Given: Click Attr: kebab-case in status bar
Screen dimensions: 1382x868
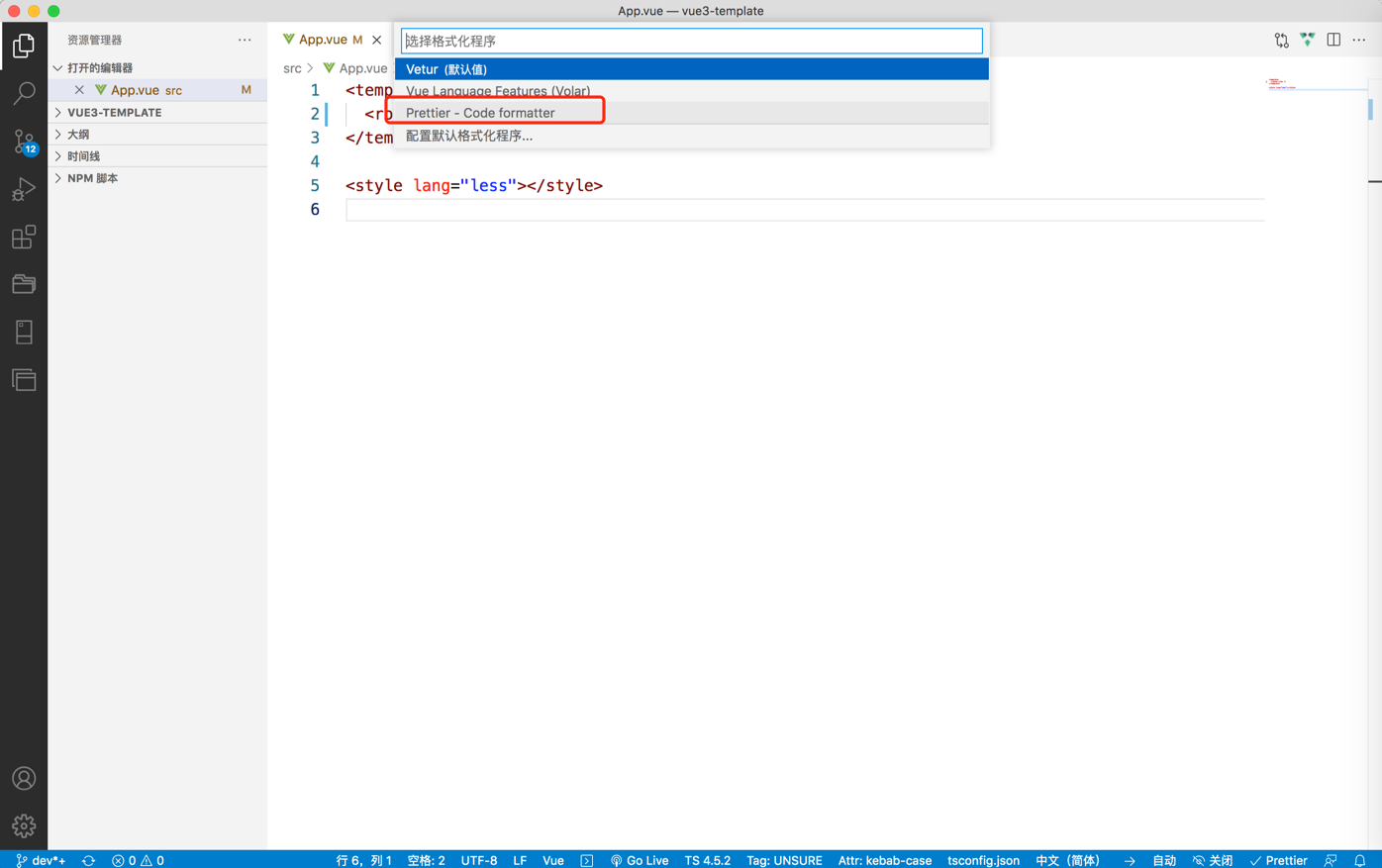Looking at the screenshot, I should pyautogui.click(x=885, y=860).
